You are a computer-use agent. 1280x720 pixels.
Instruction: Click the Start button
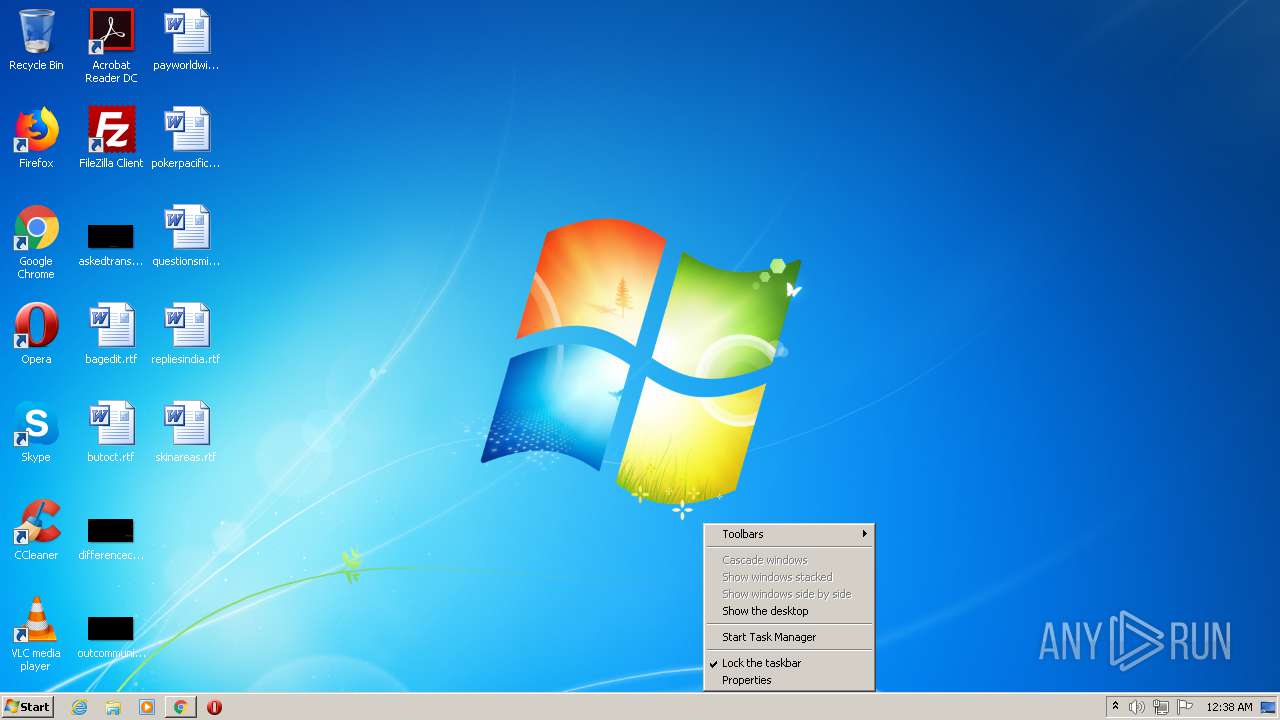coord(28,707)
